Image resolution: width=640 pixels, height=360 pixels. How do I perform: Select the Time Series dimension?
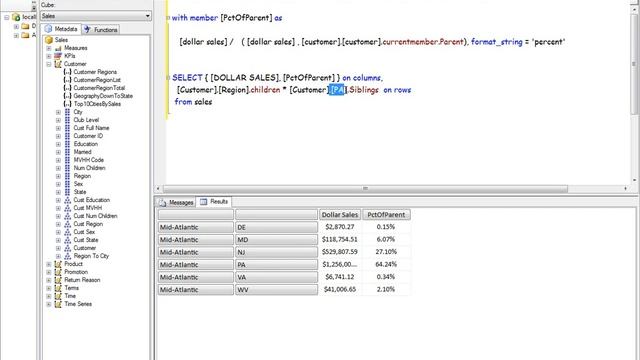coord(78,304)
